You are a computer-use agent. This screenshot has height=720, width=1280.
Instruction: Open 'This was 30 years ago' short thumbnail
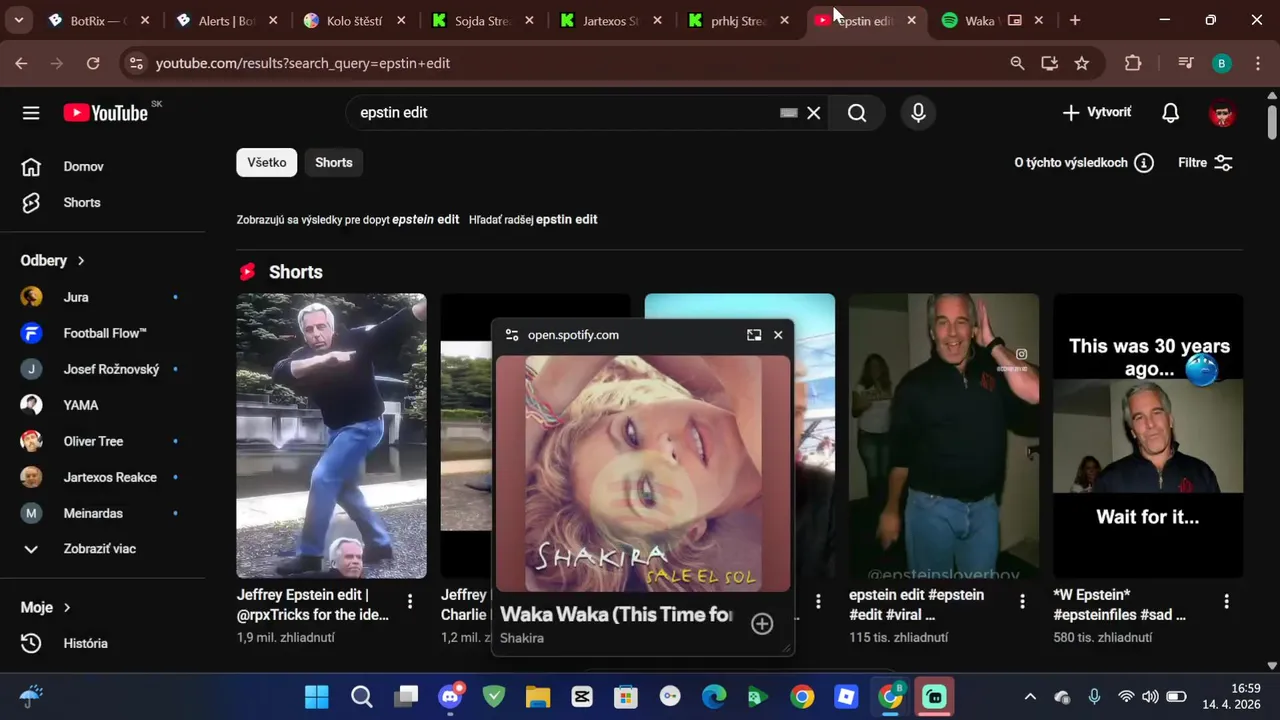click(x=1148, y=435)
